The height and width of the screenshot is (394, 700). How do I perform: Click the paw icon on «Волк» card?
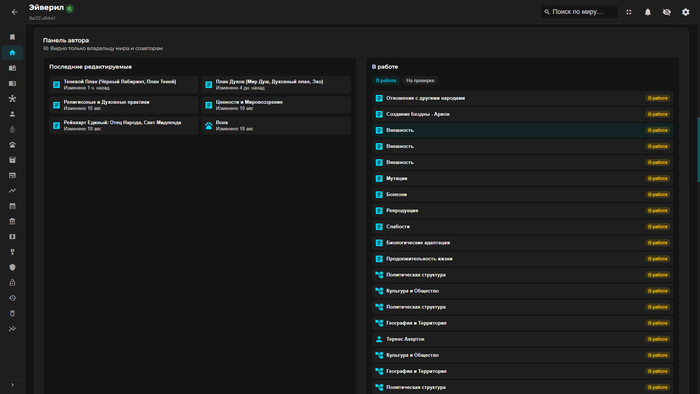pos(208,126)
